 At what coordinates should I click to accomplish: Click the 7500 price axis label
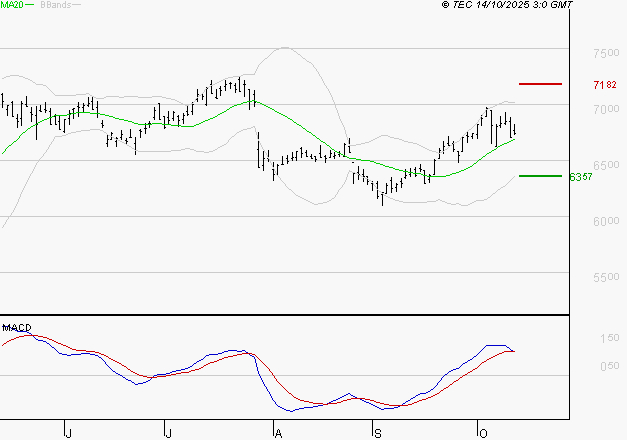(606, 53)
